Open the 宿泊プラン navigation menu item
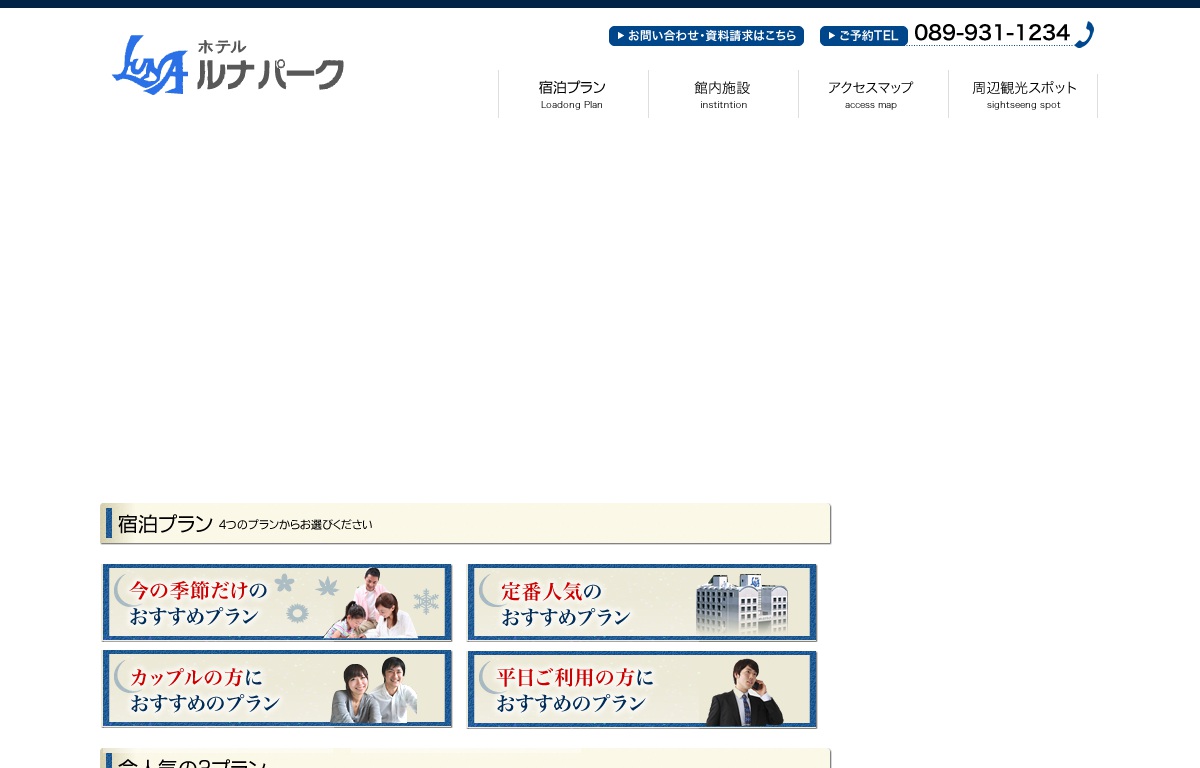The image size is (1200, 768). click(572, 94)
